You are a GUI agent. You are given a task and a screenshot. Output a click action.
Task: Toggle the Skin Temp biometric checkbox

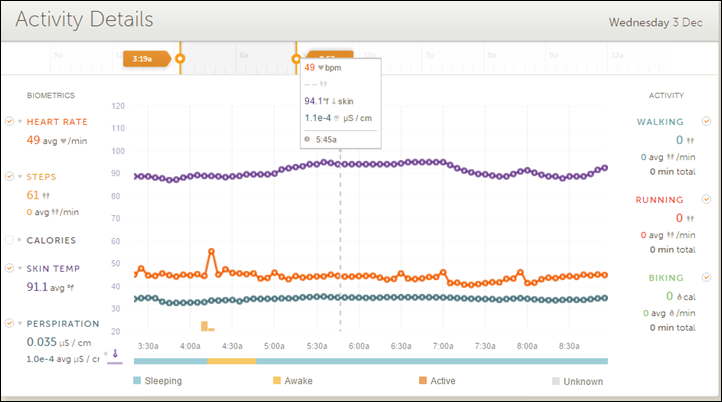(x=9, y=268)
